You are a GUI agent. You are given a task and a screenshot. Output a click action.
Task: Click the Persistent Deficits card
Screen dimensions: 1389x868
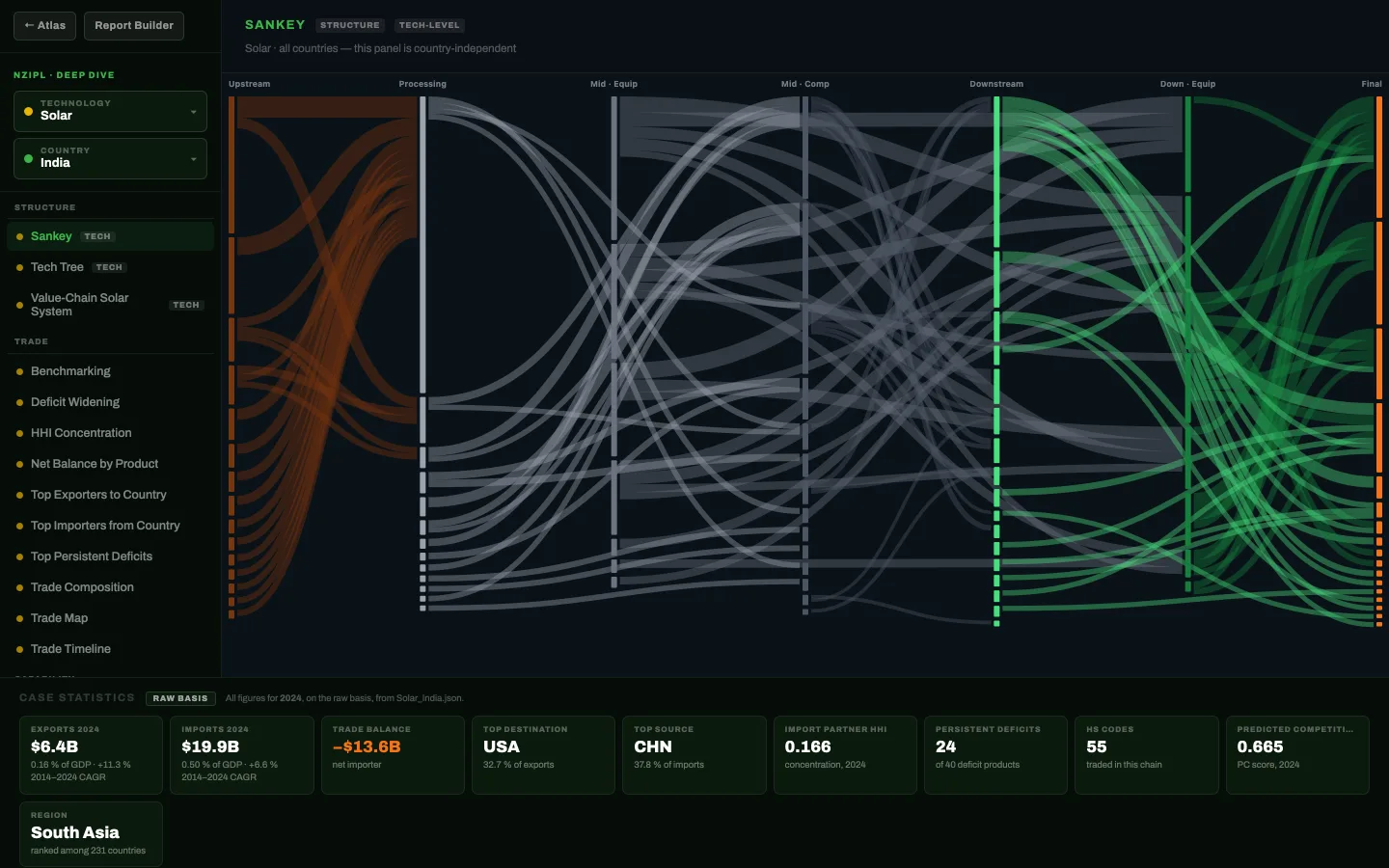coord(995,755)
